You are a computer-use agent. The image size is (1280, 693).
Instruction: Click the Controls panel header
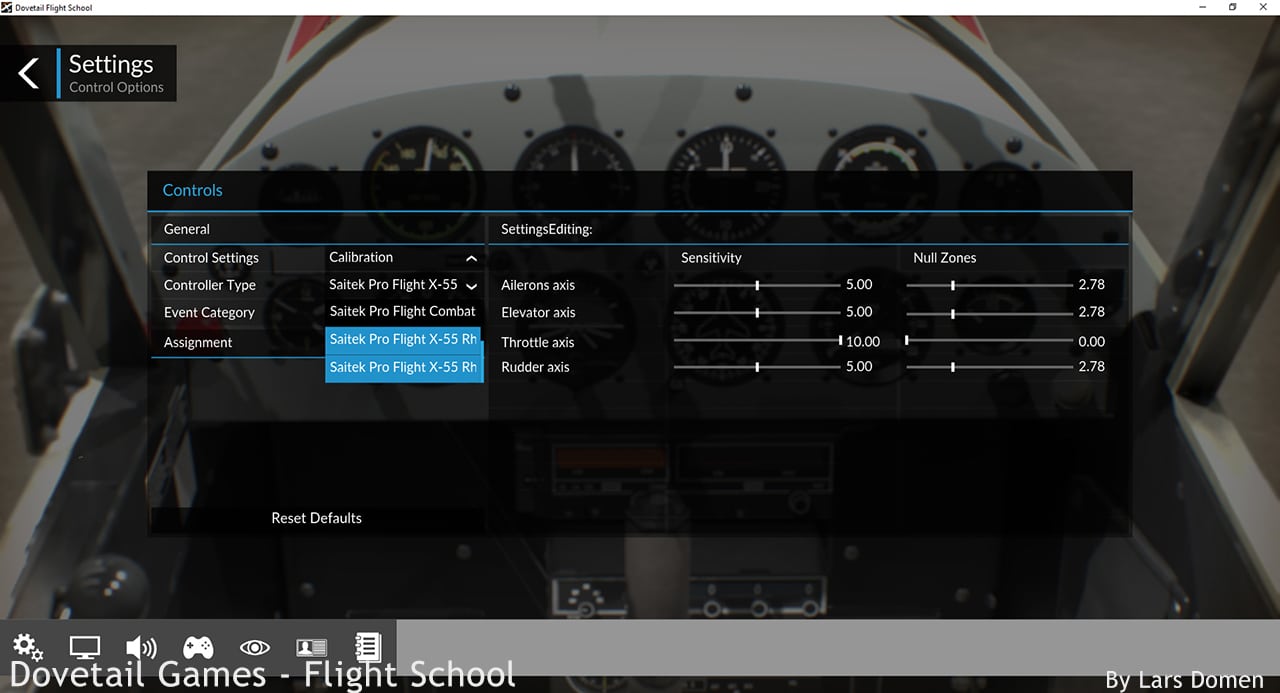click(193, 191)
